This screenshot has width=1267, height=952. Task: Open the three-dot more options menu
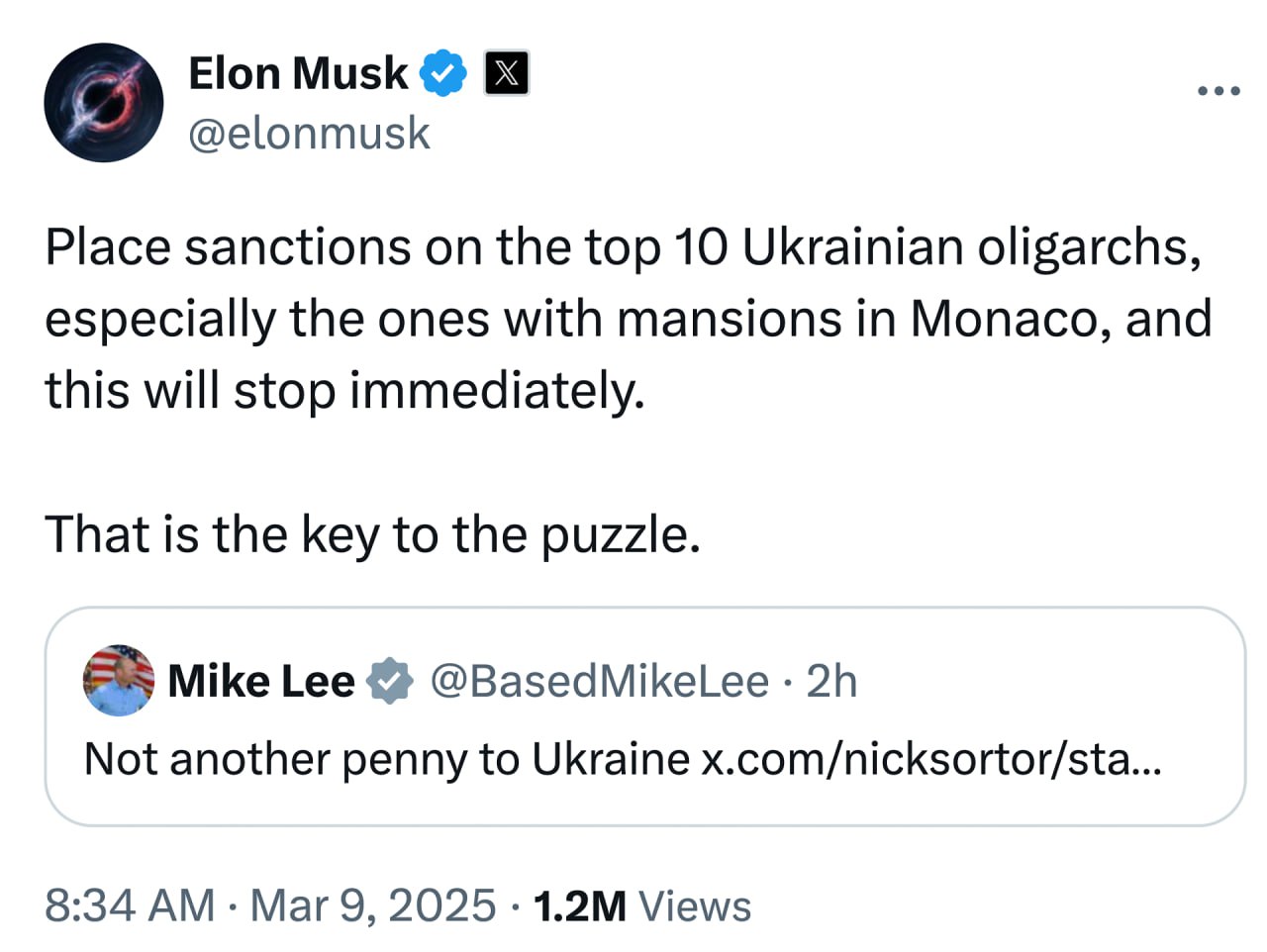[x=1218, y=91]
